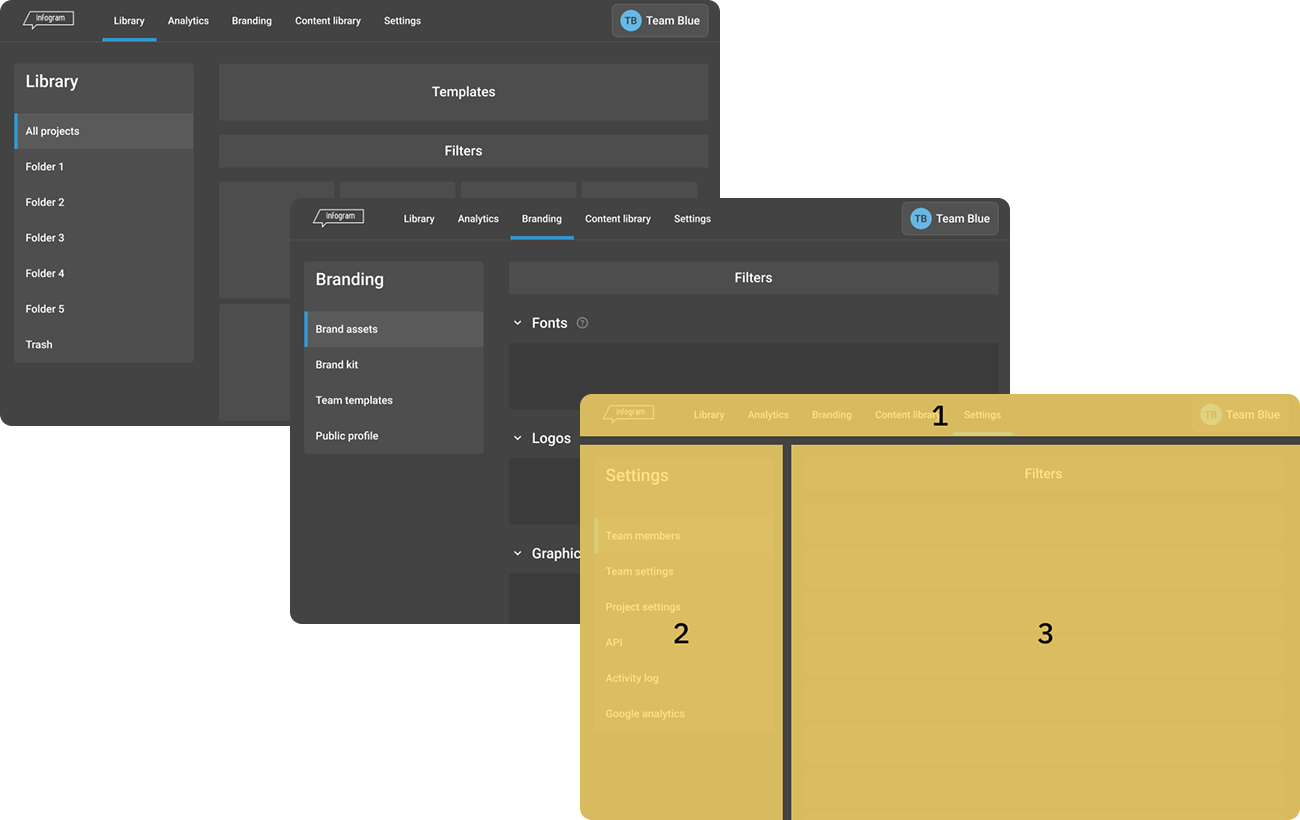
Task: Click TB avatar in Branding window
Action: coord(921,219)
